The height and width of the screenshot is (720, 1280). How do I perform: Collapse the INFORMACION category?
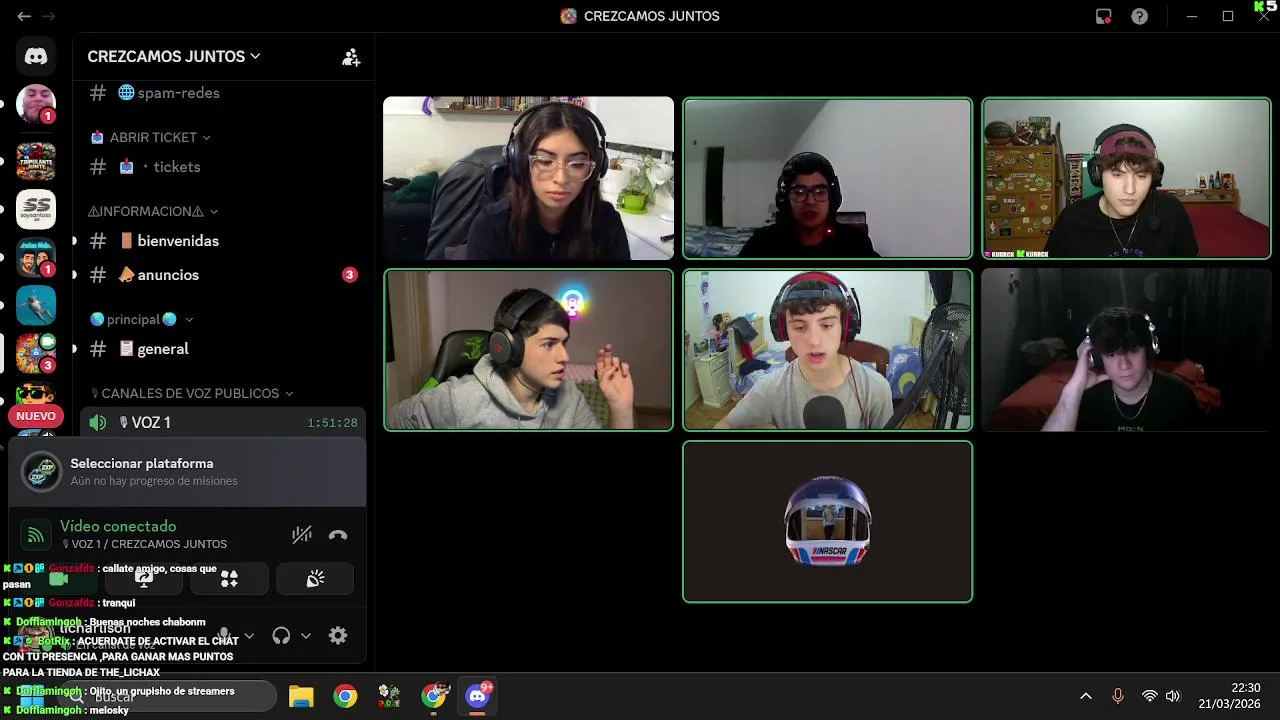coord(153,211)
